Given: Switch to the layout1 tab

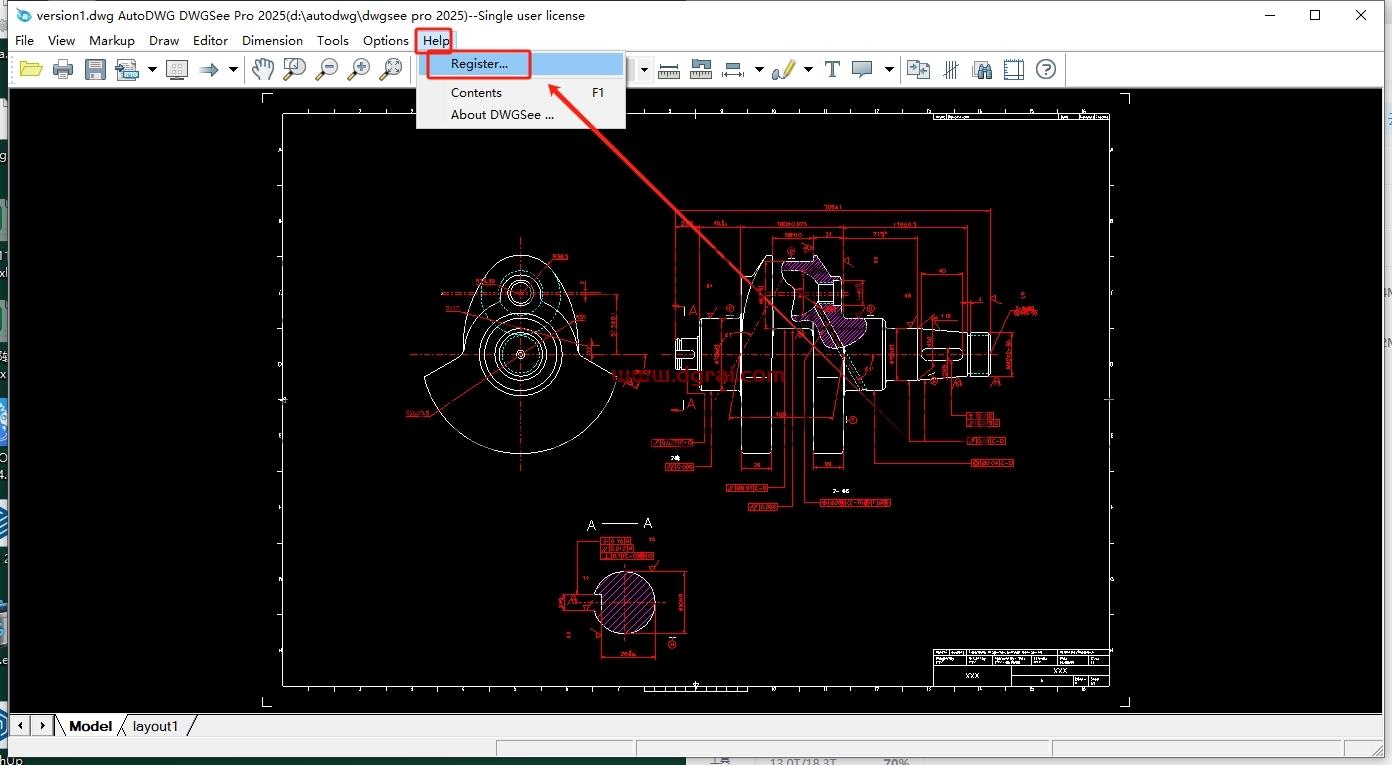Looking at the screenshot, I should pos(156,726).
